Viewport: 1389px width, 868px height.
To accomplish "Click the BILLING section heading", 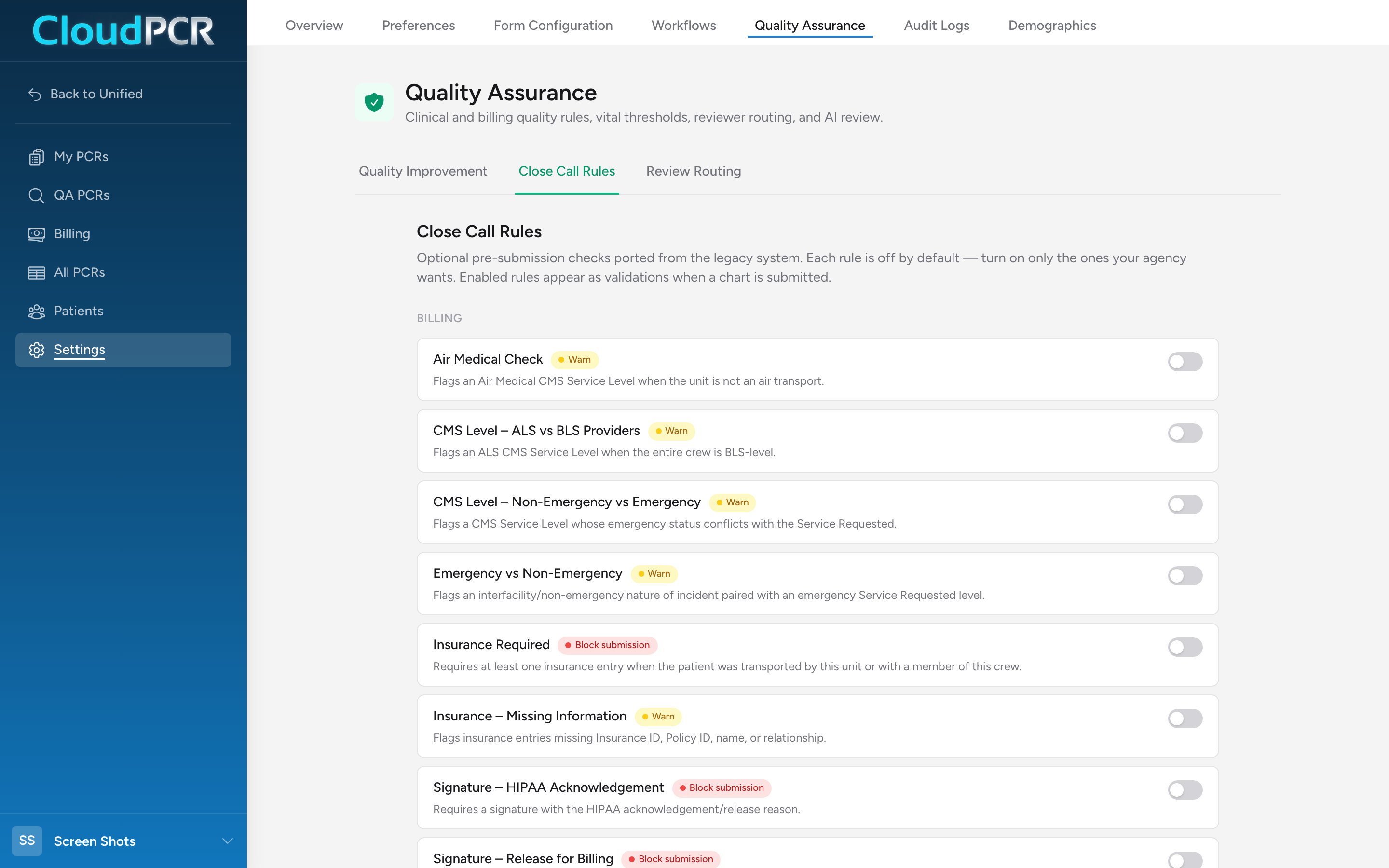I will (x=439, y=318).
